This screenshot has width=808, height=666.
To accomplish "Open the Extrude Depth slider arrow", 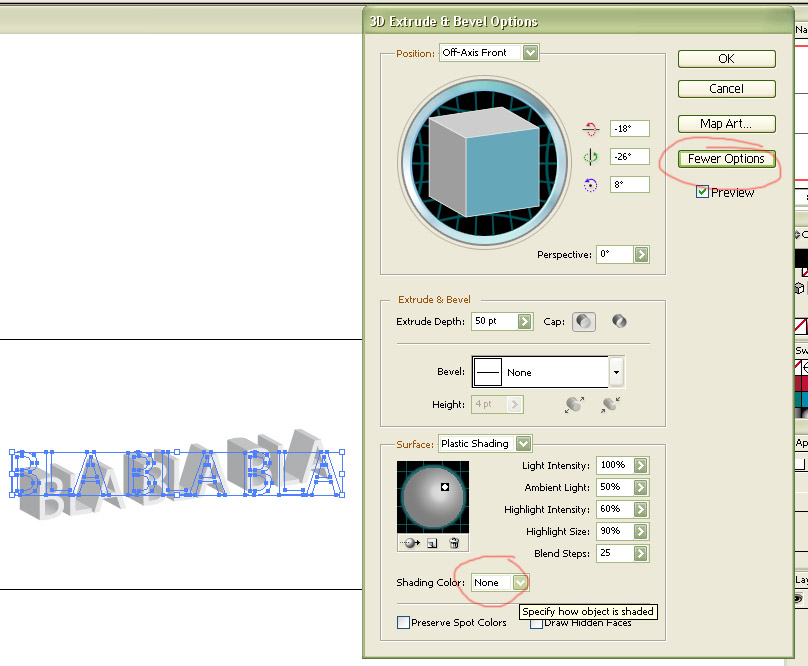I will coord(524,321).
